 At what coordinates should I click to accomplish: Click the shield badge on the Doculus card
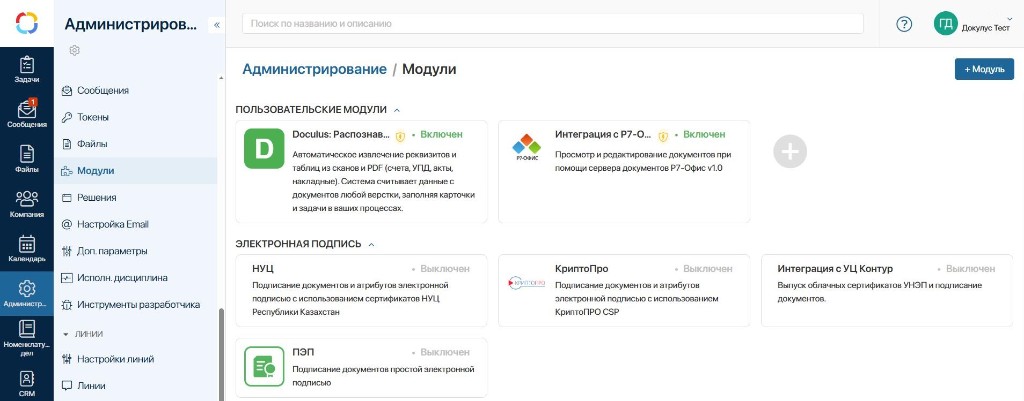coord(400,136)
